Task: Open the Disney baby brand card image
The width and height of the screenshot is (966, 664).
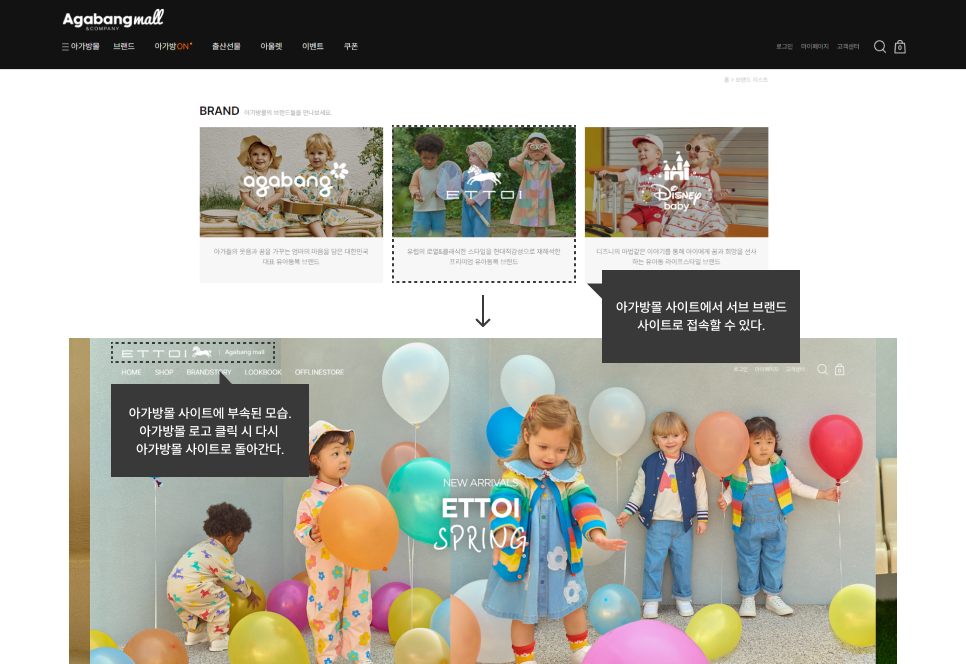Action: tap(676, 182)
